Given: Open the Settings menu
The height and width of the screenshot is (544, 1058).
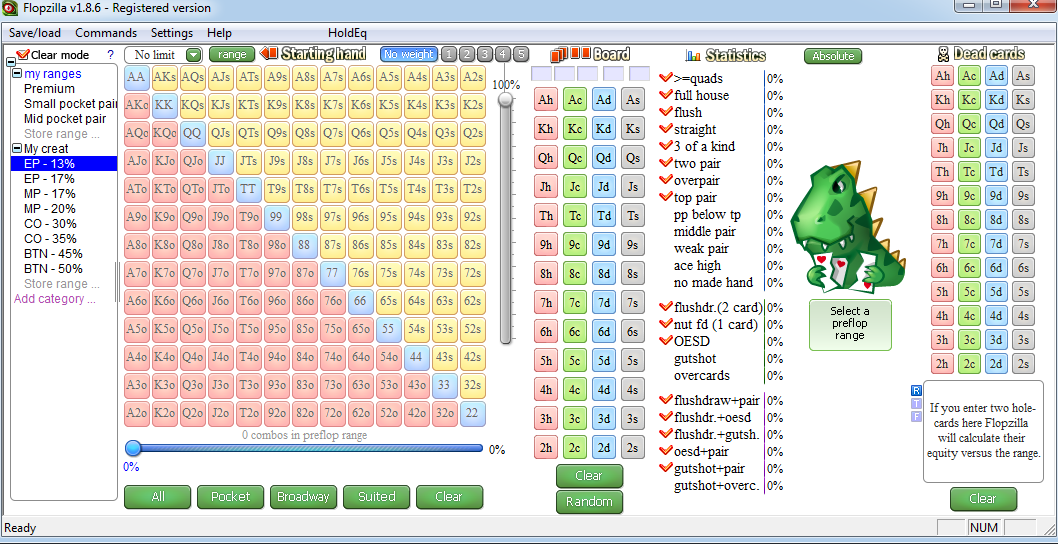Looking at the screenshot, I should [x=171, y=33].
